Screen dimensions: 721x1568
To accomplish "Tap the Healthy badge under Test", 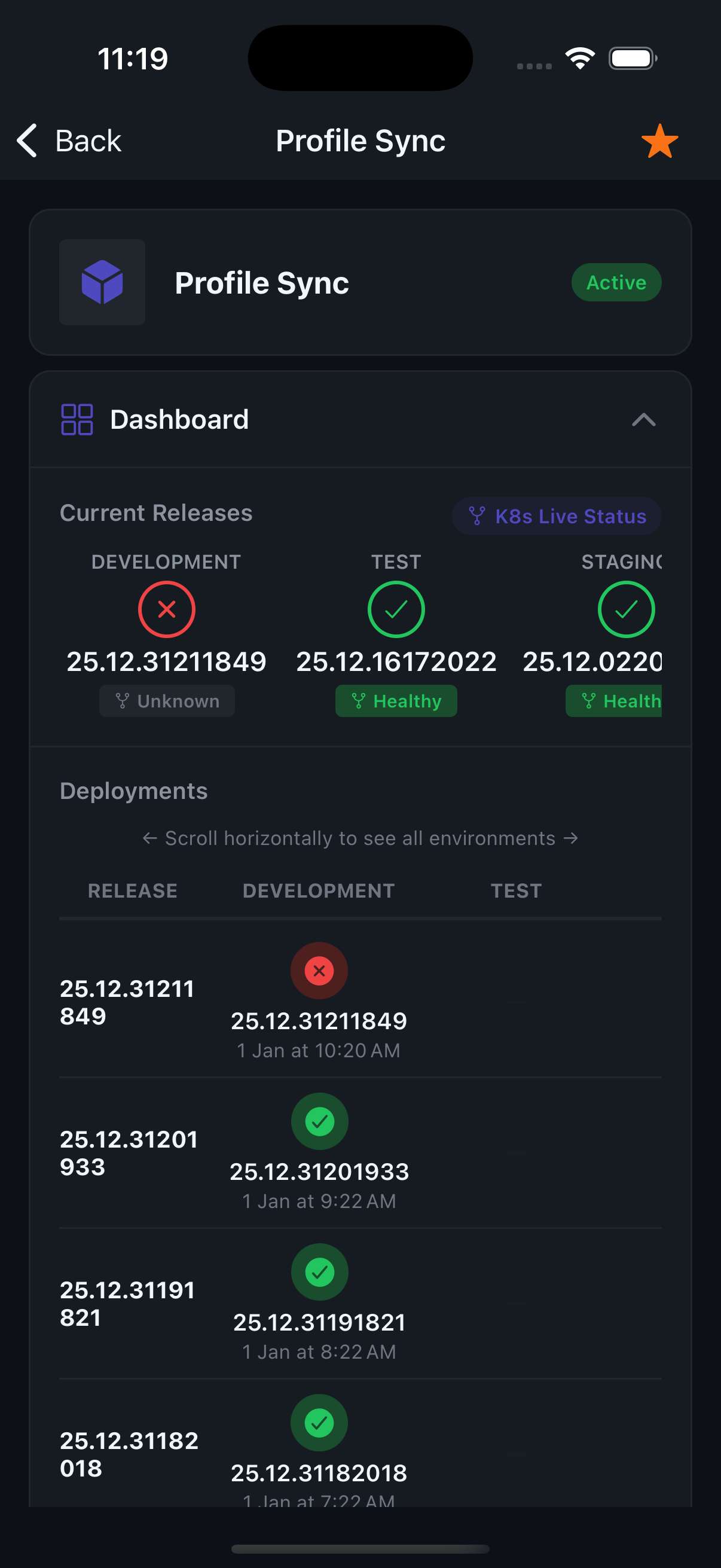I will 396,701.
